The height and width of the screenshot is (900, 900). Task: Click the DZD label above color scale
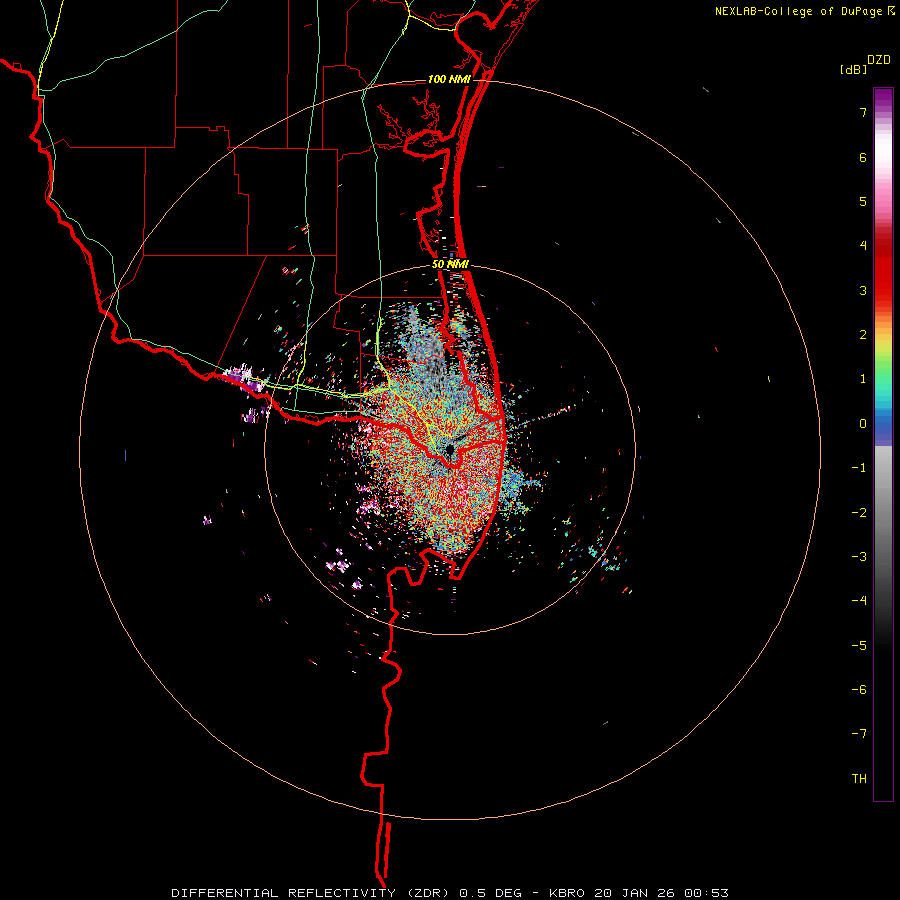879,60
